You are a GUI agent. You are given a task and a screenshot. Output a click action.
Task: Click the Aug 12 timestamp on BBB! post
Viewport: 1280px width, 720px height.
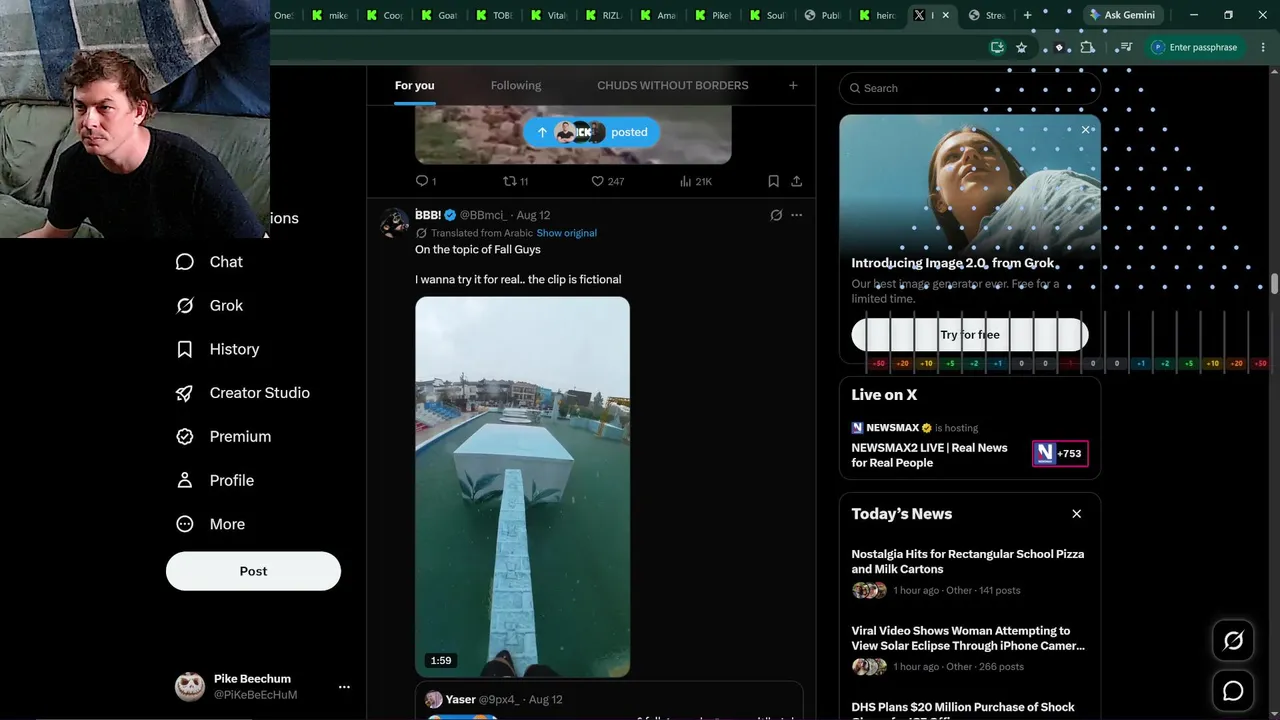[533, 215]
